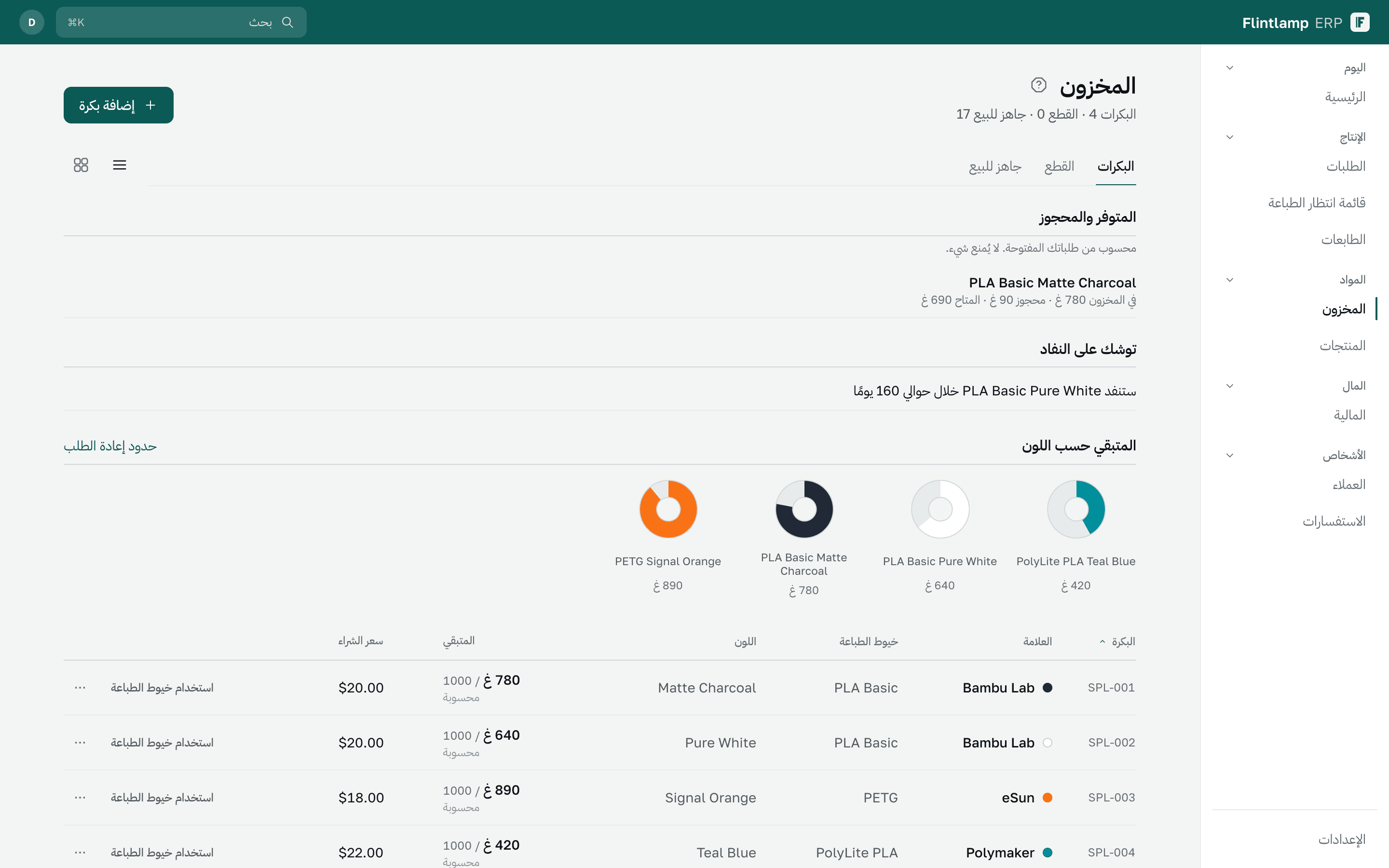Switch to grid view icon
This screenshot has height=868, width=1389.
tap(81, 165)
